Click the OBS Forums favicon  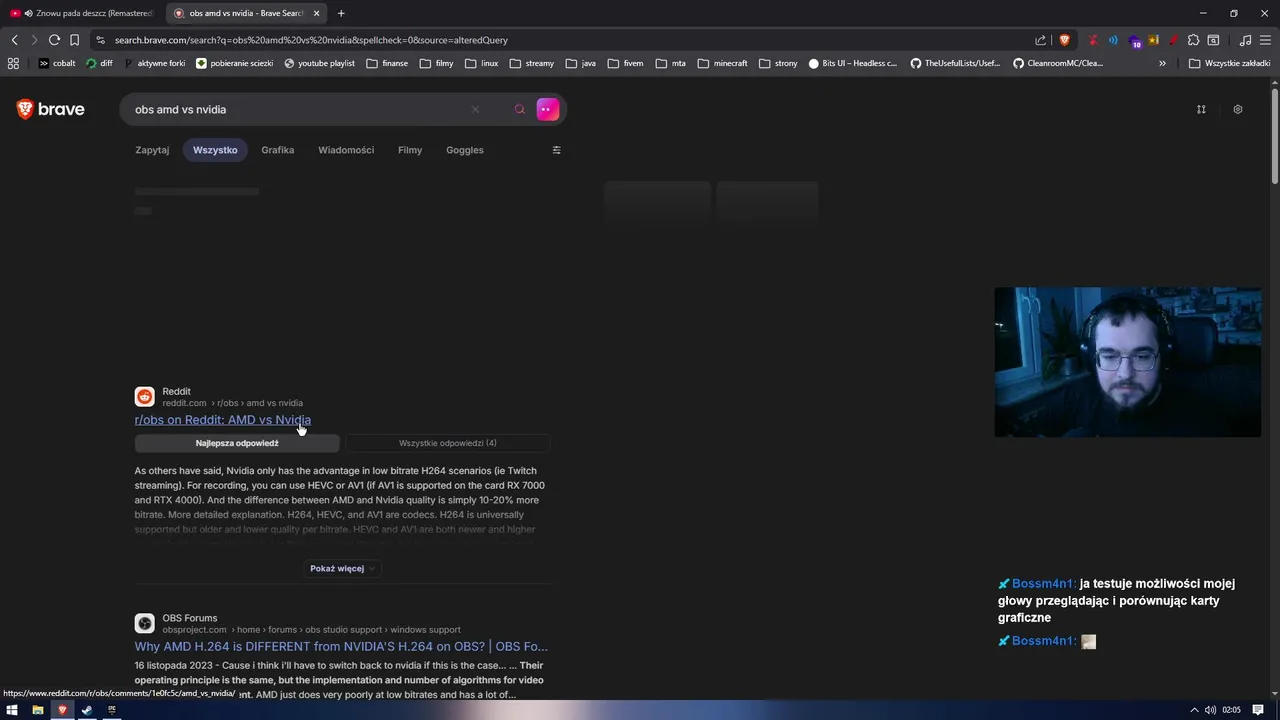[x=145, y=624]
